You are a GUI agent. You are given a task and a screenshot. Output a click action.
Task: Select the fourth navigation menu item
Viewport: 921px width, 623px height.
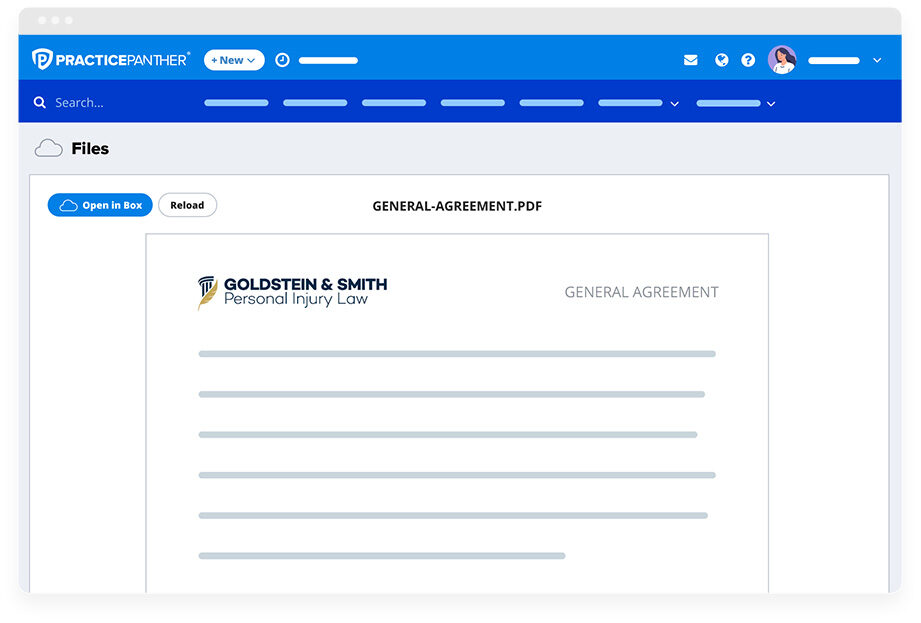click(472, 103)
